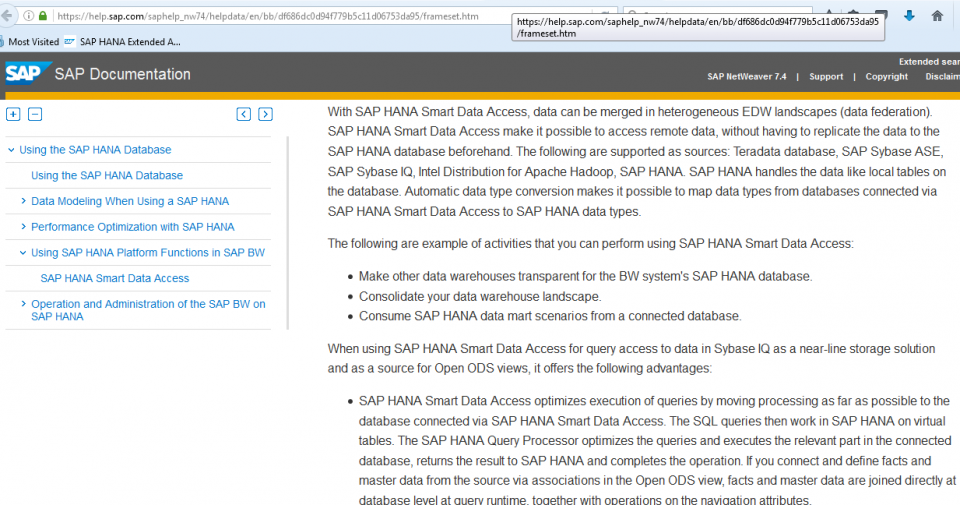
Task: Open SAP HANA Smart Data Access topic
Action: [x=114, y=278]
